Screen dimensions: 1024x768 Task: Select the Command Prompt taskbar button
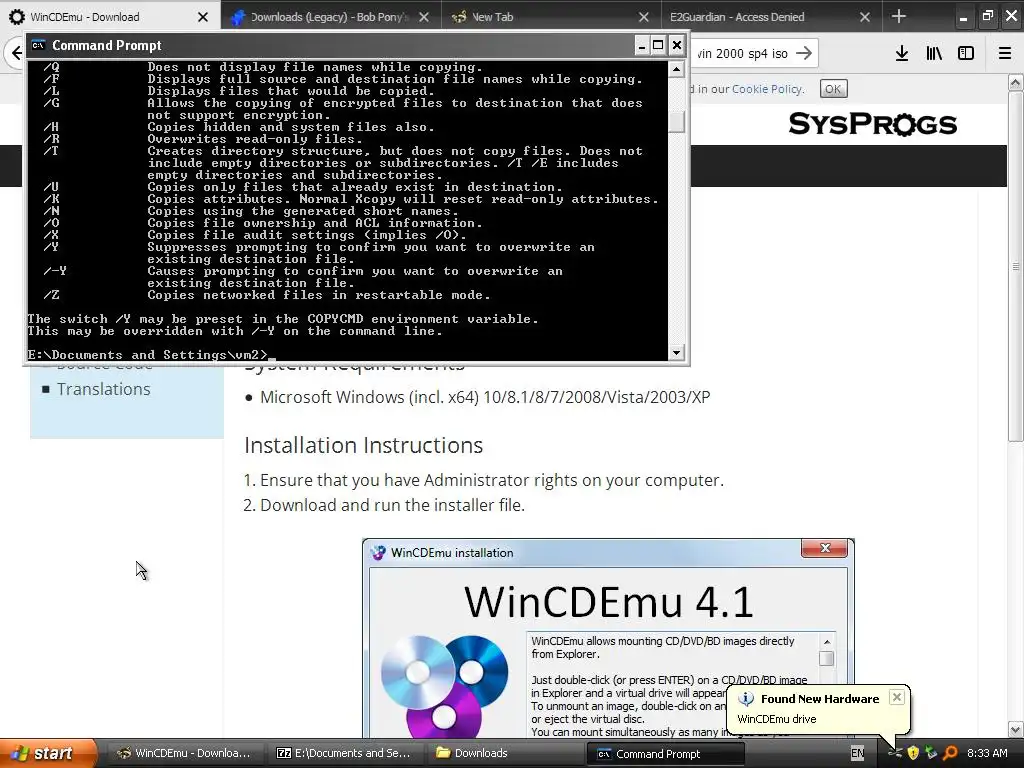[x=664, y=754]
